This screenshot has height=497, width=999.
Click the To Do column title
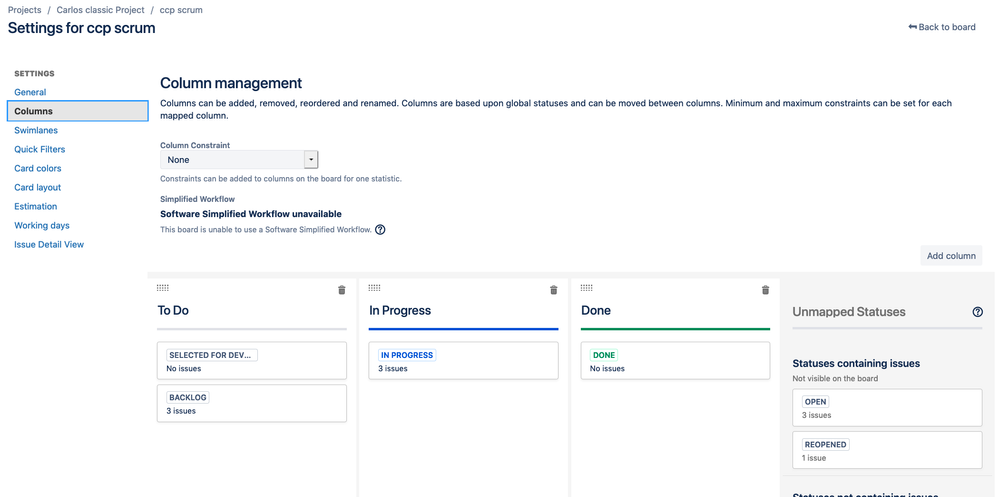(173, 311)
